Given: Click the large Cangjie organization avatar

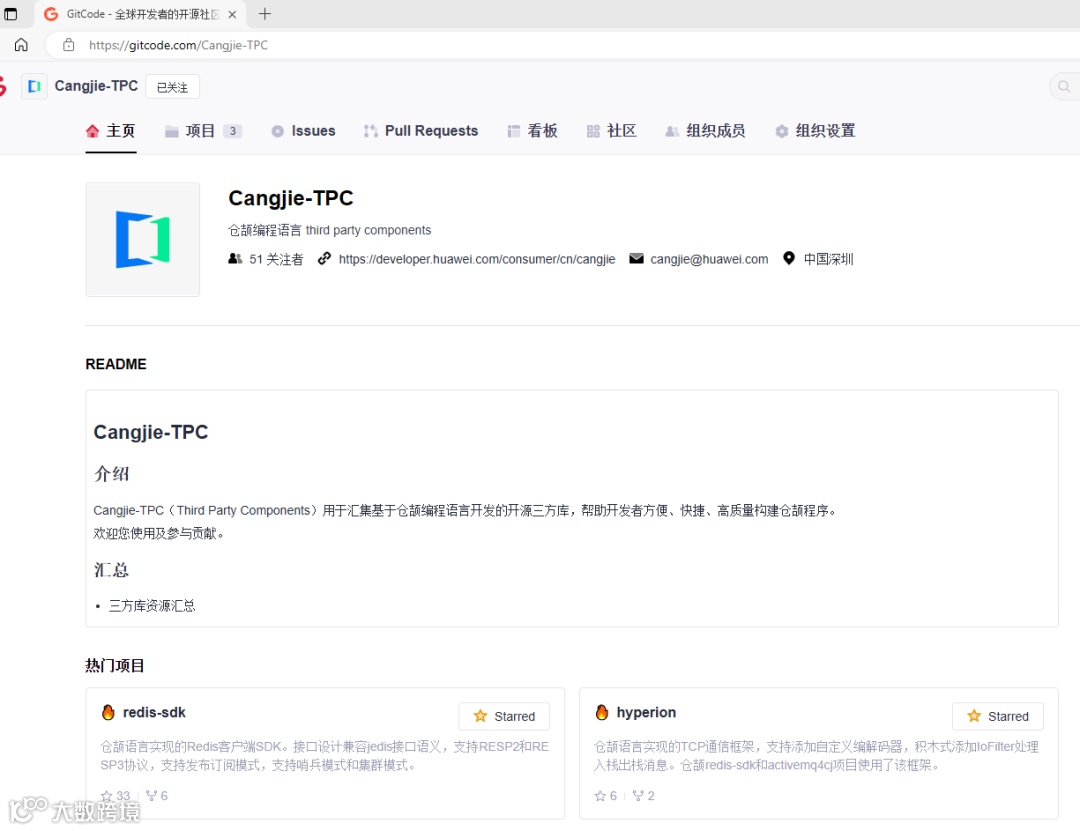Looking at the screenshot, I should [x=143, y=239].
